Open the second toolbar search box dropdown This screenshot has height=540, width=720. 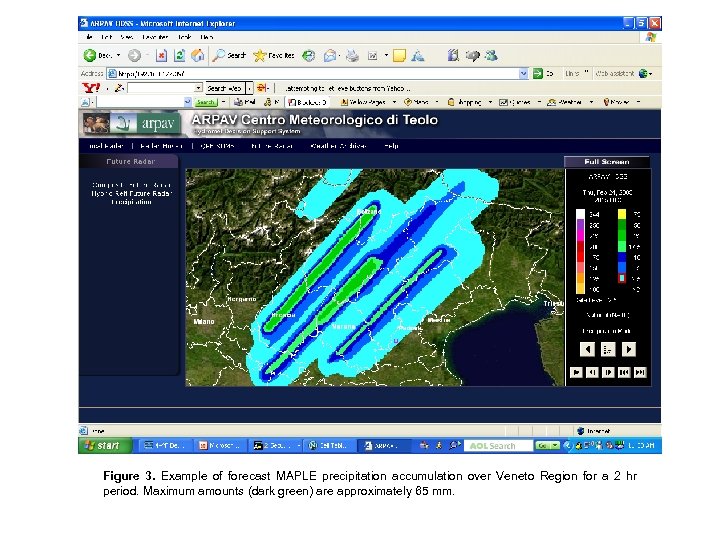tap(187, 102)
